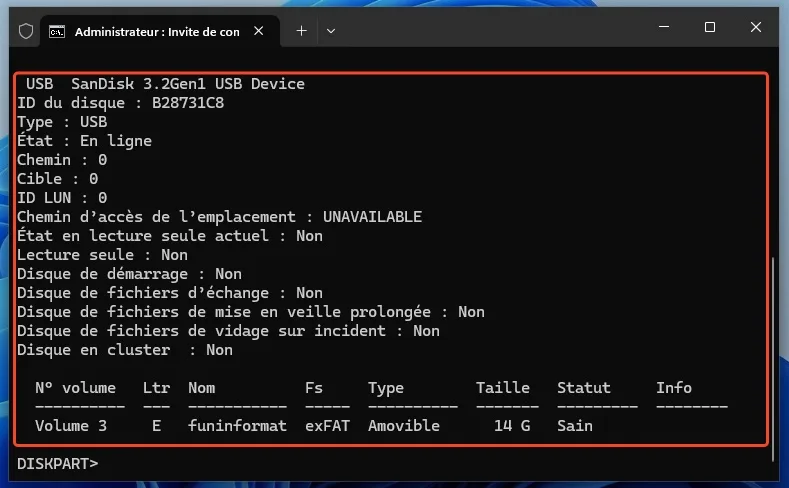789x488 pixels.
Task: Click the line 'ID LUN : 0'
Action: [x=62, y=198]
